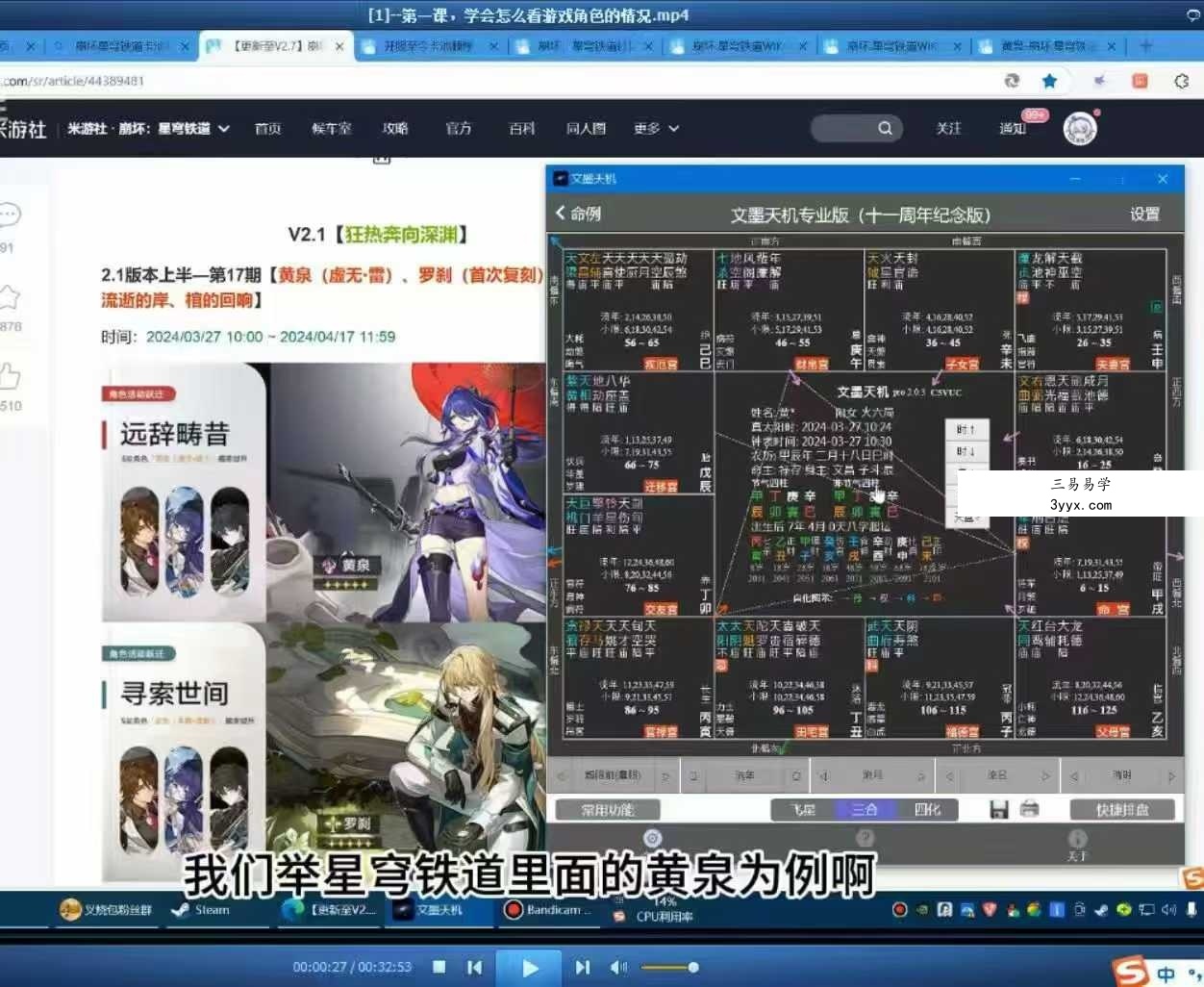Toggle the 中 Chinese input mode indicator
This screenshot has width=1204, height=987.
tap(1166, 974)
